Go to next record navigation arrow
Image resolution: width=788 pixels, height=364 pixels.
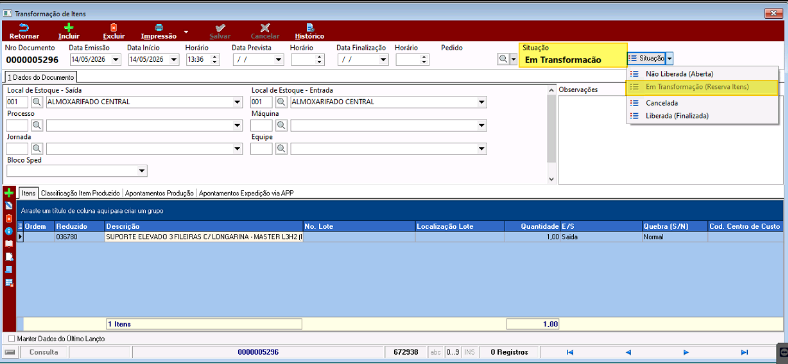(686, 352)
